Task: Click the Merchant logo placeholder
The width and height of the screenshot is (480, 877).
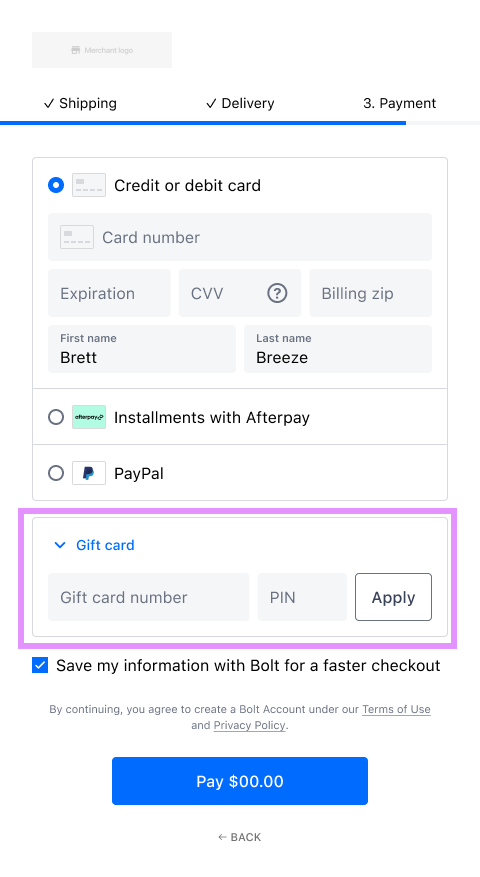Action: [102, 50]
